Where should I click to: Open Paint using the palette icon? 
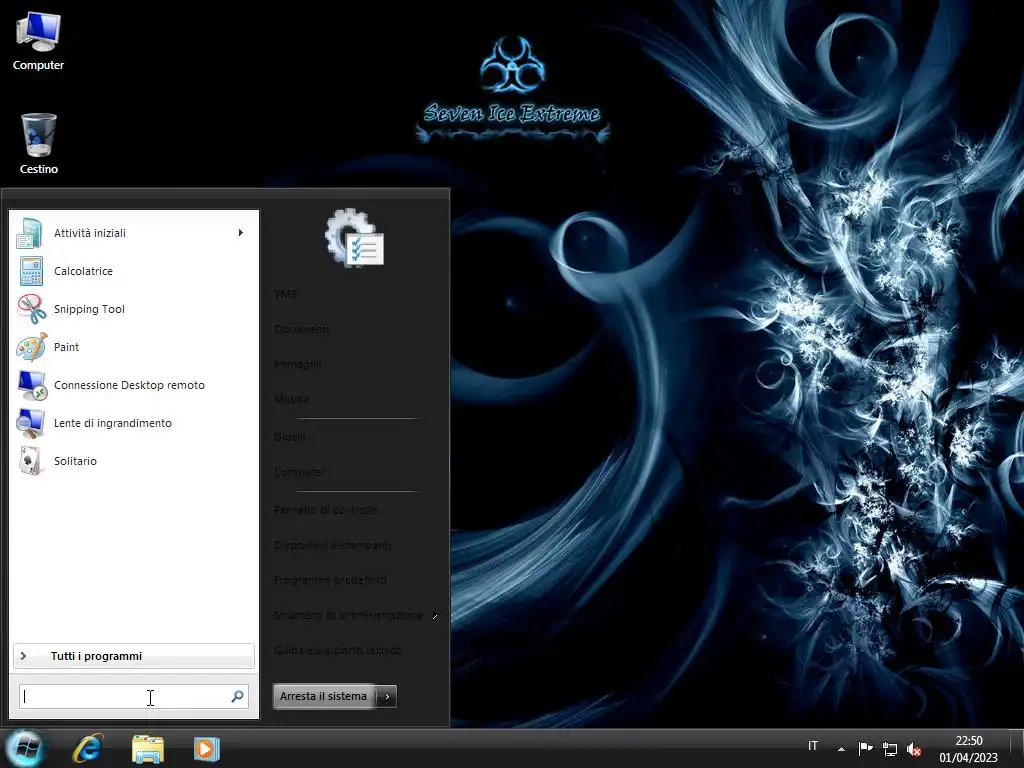click(x=31, y=347)
